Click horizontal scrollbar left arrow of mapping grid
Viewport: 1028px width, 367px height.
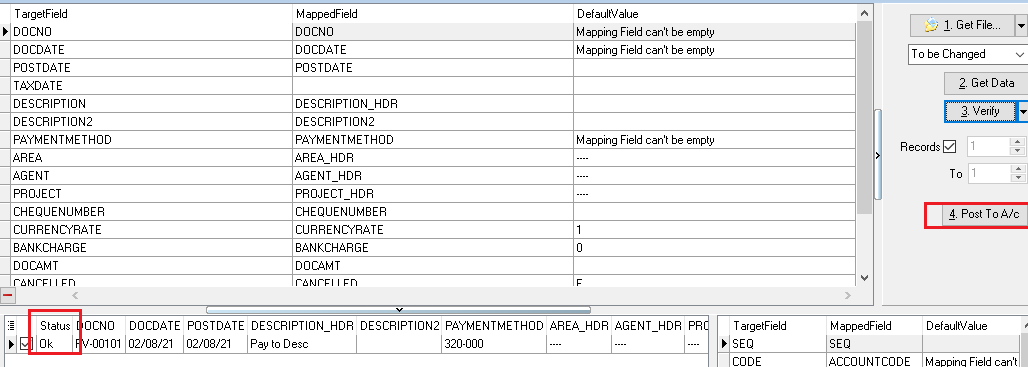point(74,296)
